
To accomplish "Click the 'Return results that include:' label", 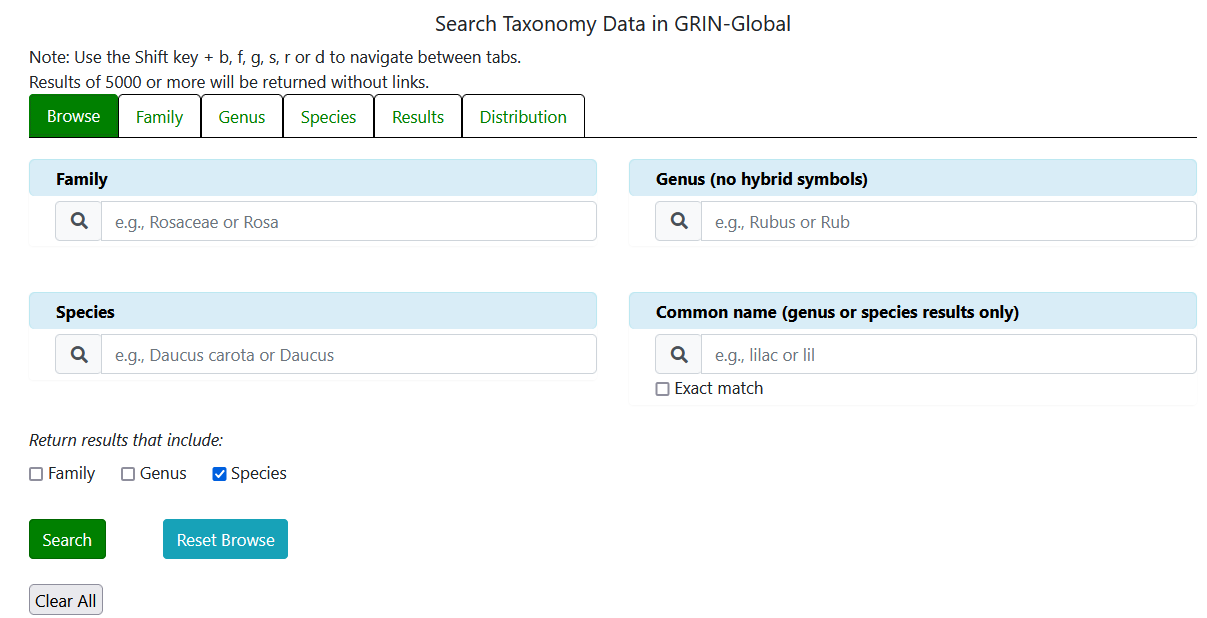I will pos(126,440).
